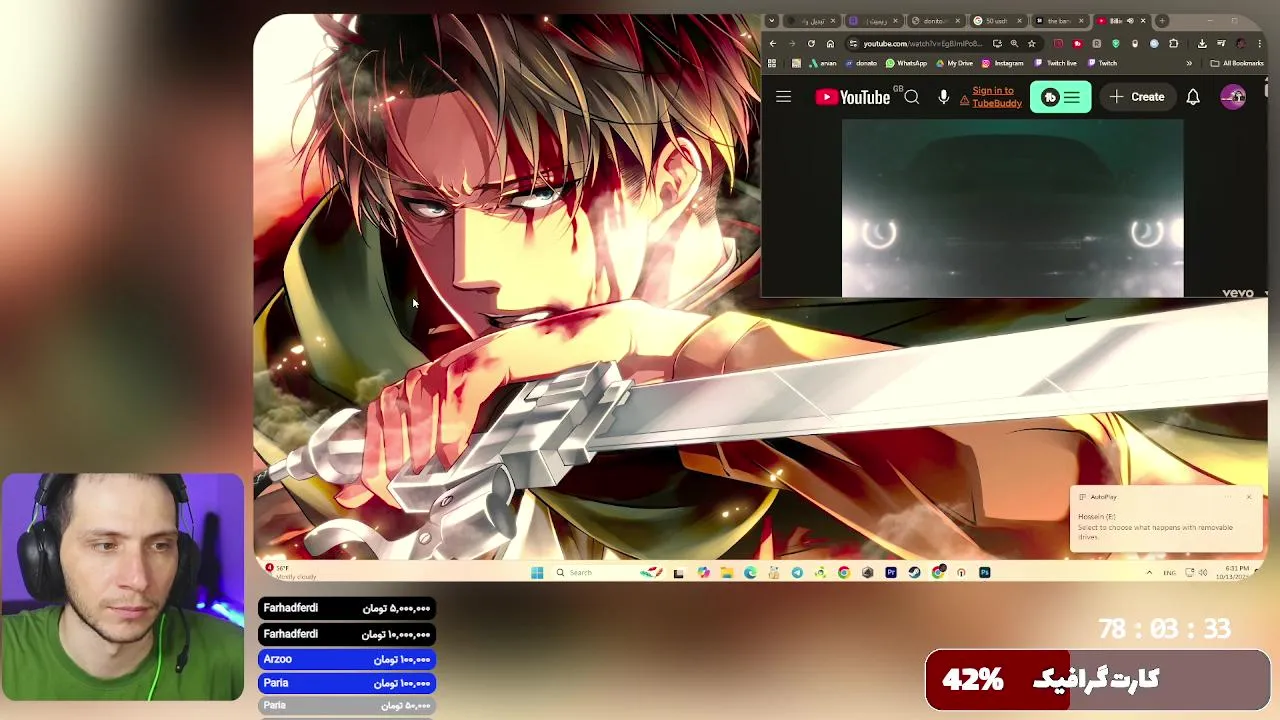Open Instagram bookmark

click(x=1002, y=63)
